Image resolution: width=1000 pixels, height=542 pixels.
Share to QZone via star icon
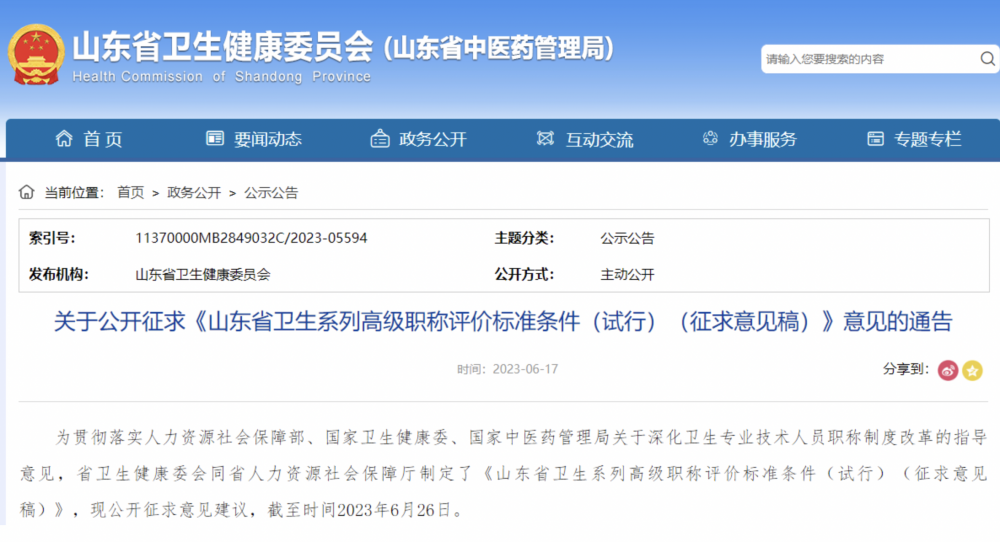[972, 370]
